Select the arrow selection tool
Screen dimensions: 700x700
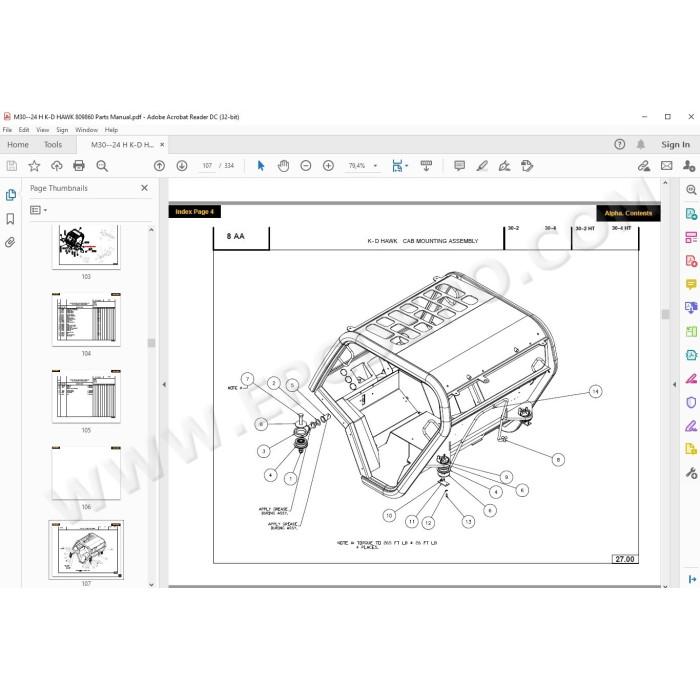point(261,166)
